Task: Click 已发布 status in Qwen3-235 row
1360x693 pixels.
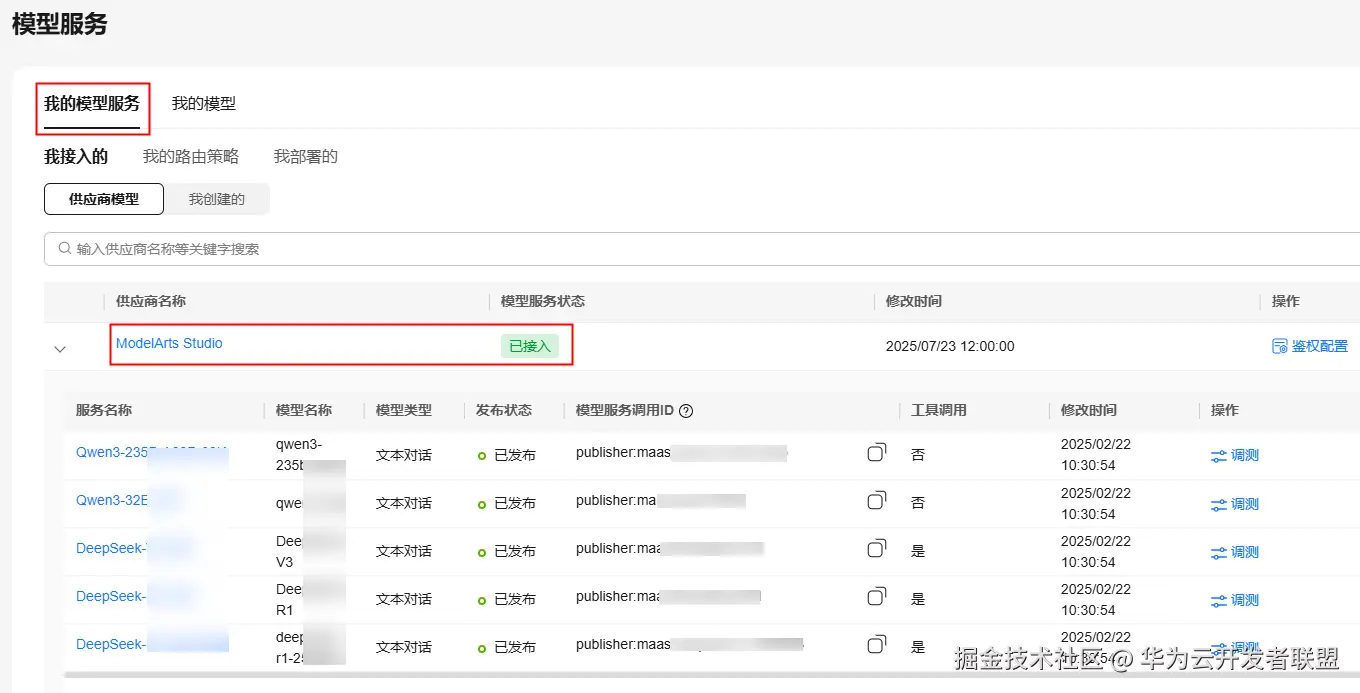Action: (507, 455)
